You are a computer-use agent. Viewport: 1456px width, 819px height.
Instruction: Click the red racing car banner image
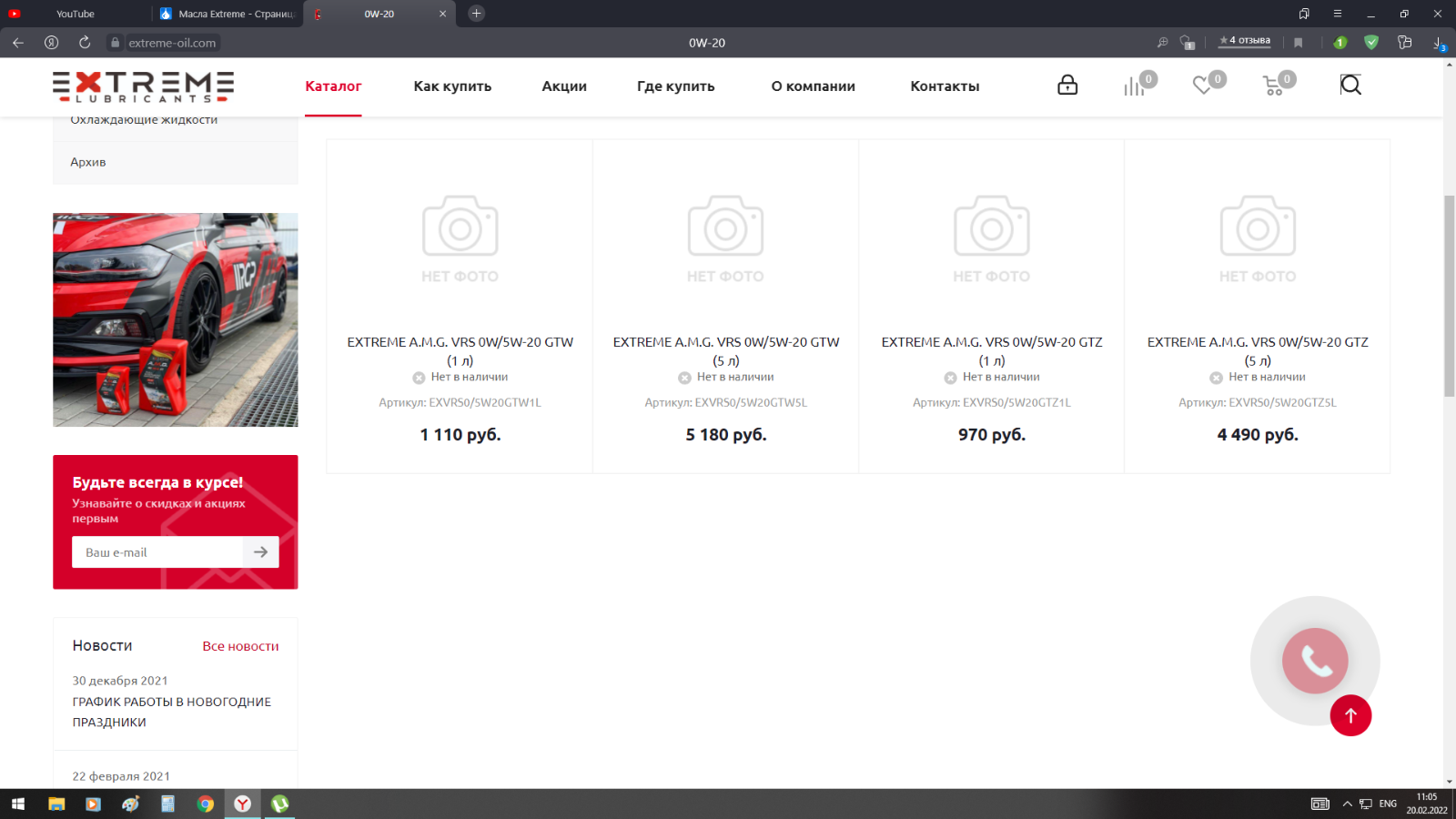176,319
